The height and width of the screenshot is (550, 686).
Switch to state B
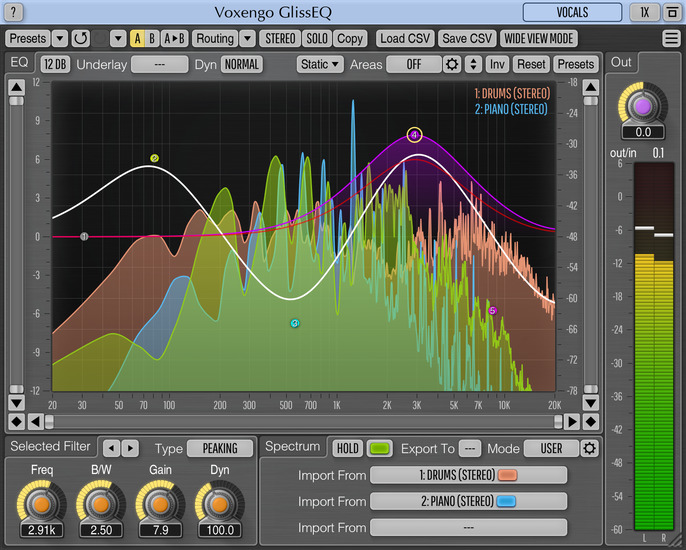(x=152, y=39)
